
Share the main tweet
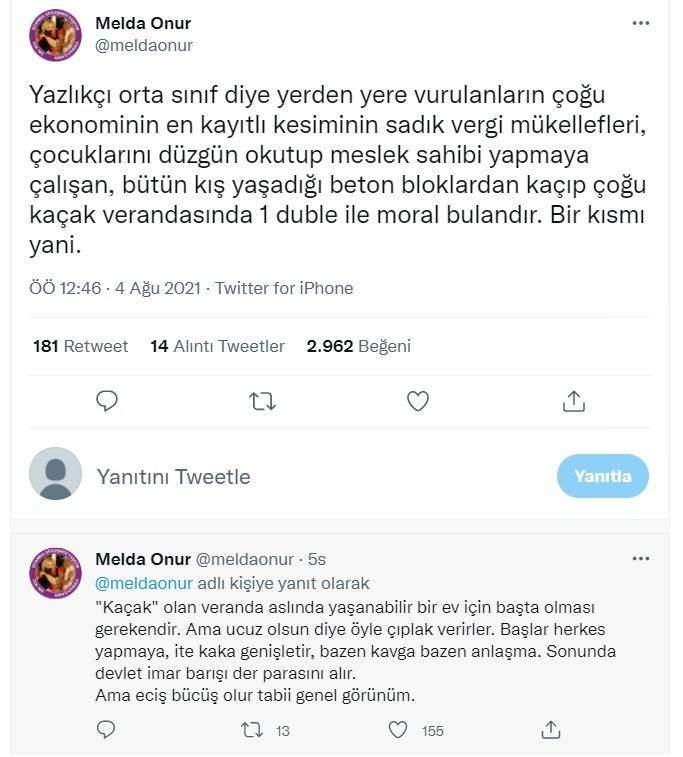[x=573, y=401]
